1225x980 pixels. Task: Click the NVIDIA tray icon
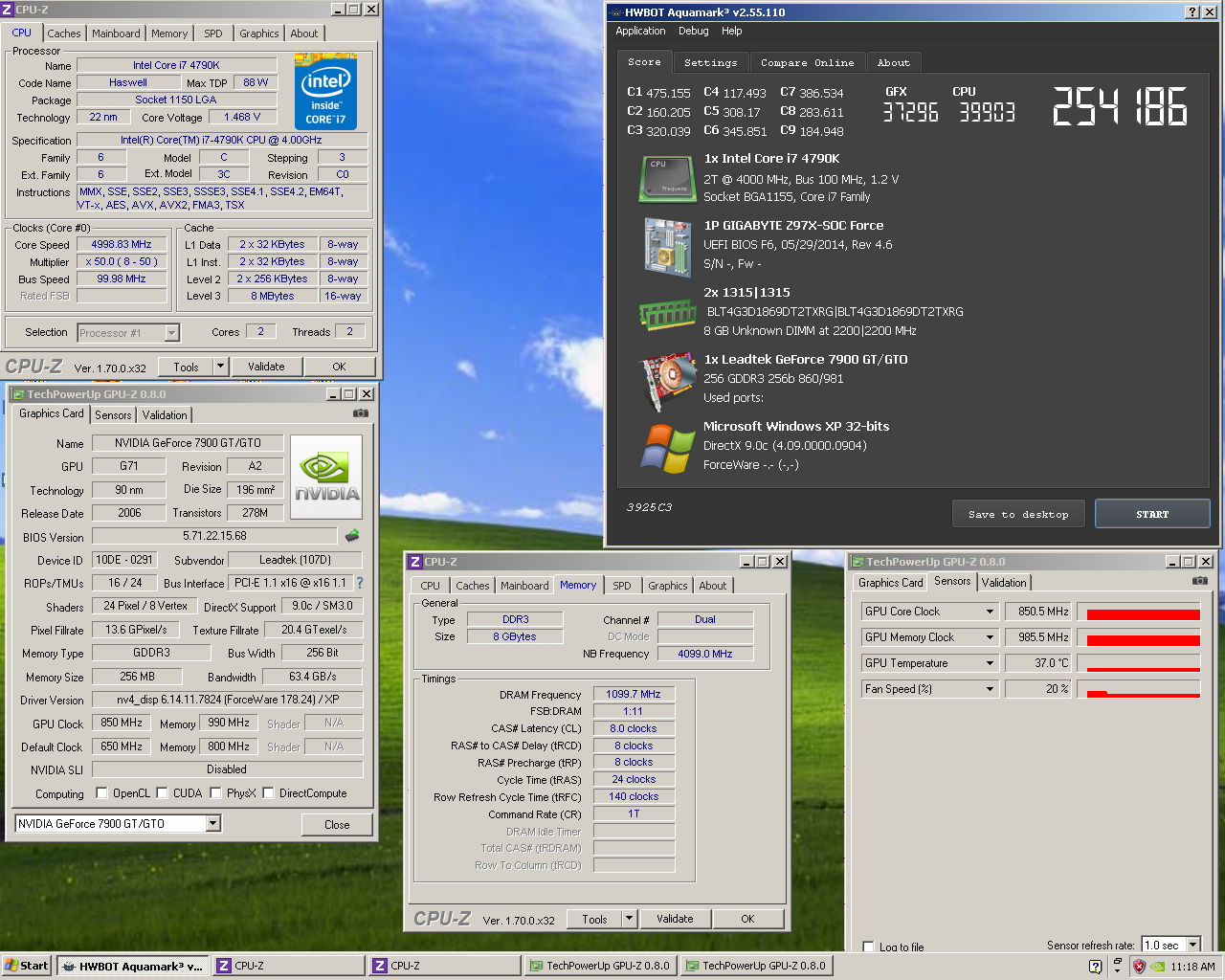click(1158, 967)
